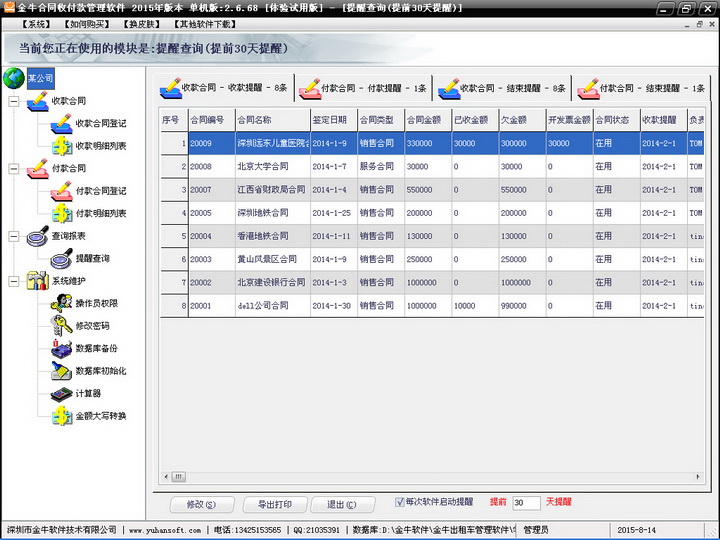
Task: Open 提醒查询 via its magnifier icon
Action: pyautogui.click(x=62, y=259)
